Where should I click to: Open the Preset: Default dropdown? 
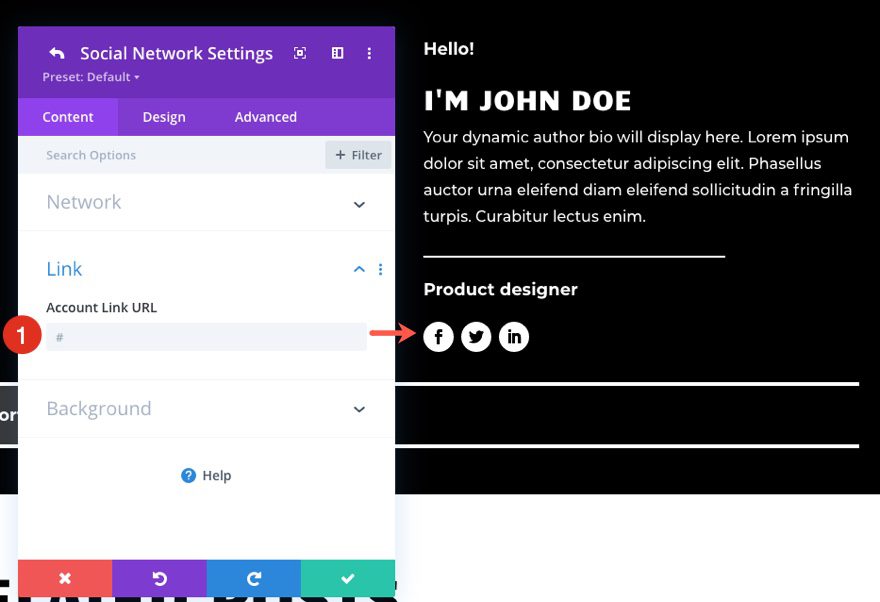click(x=88, y=76)
